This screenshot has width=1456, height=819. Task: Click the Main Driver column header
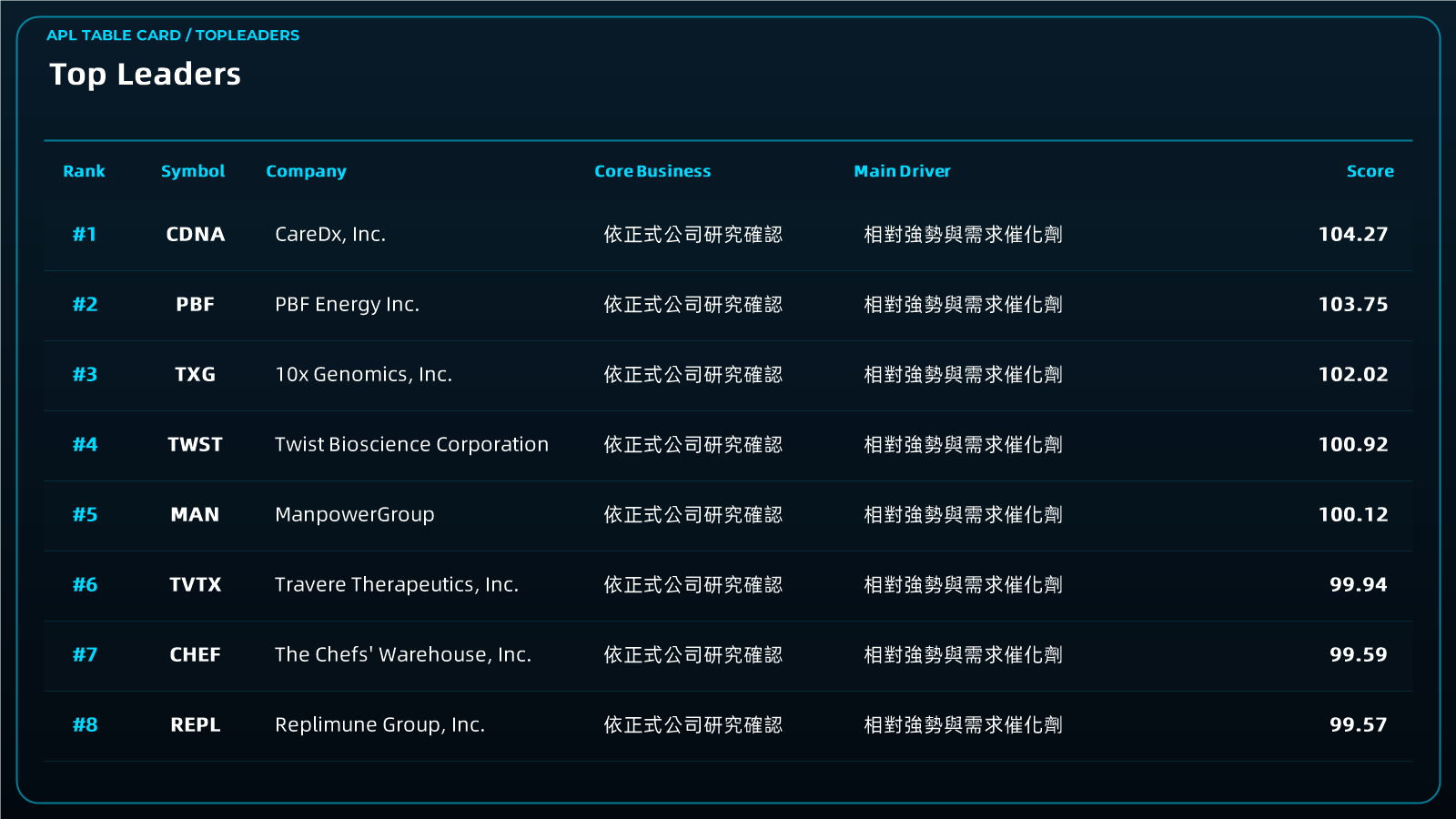[902, 171]
